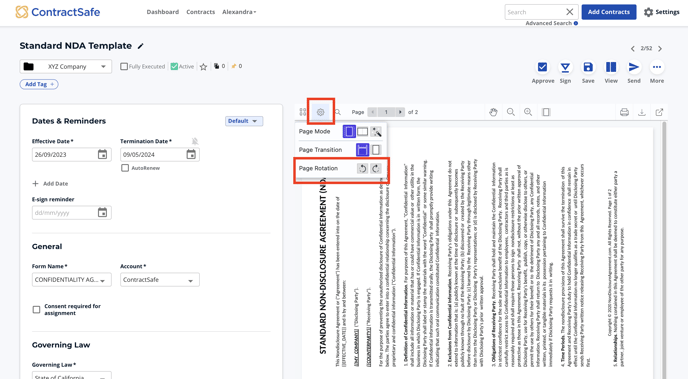Rotate page clockwise
The image size is (688, 379).
click(x=376, y=168)
